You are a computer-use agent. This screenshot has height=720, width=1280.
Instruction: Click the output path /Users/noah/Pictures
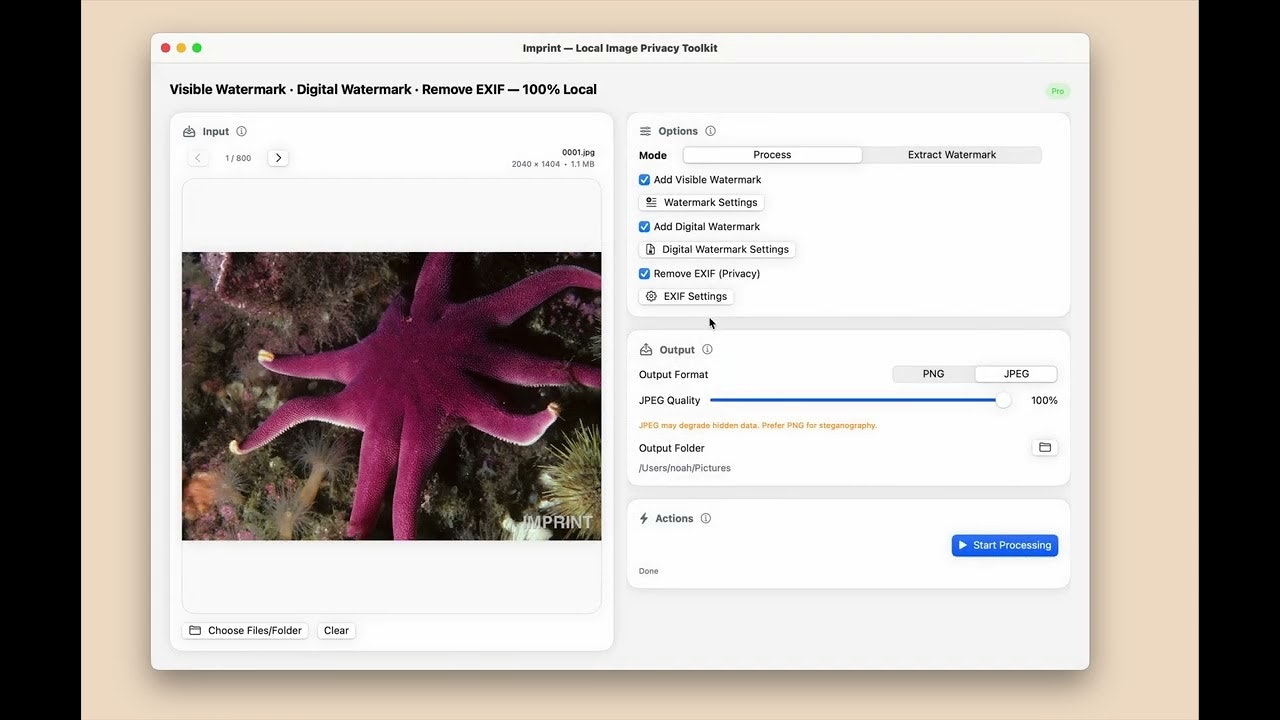pyautogui.click(x=685, y=468)
